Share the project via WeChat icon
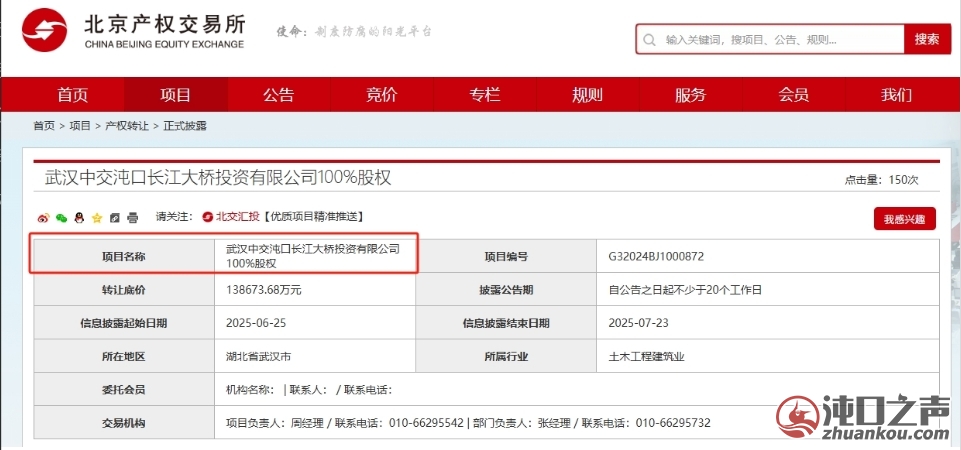 pos(61,218)
